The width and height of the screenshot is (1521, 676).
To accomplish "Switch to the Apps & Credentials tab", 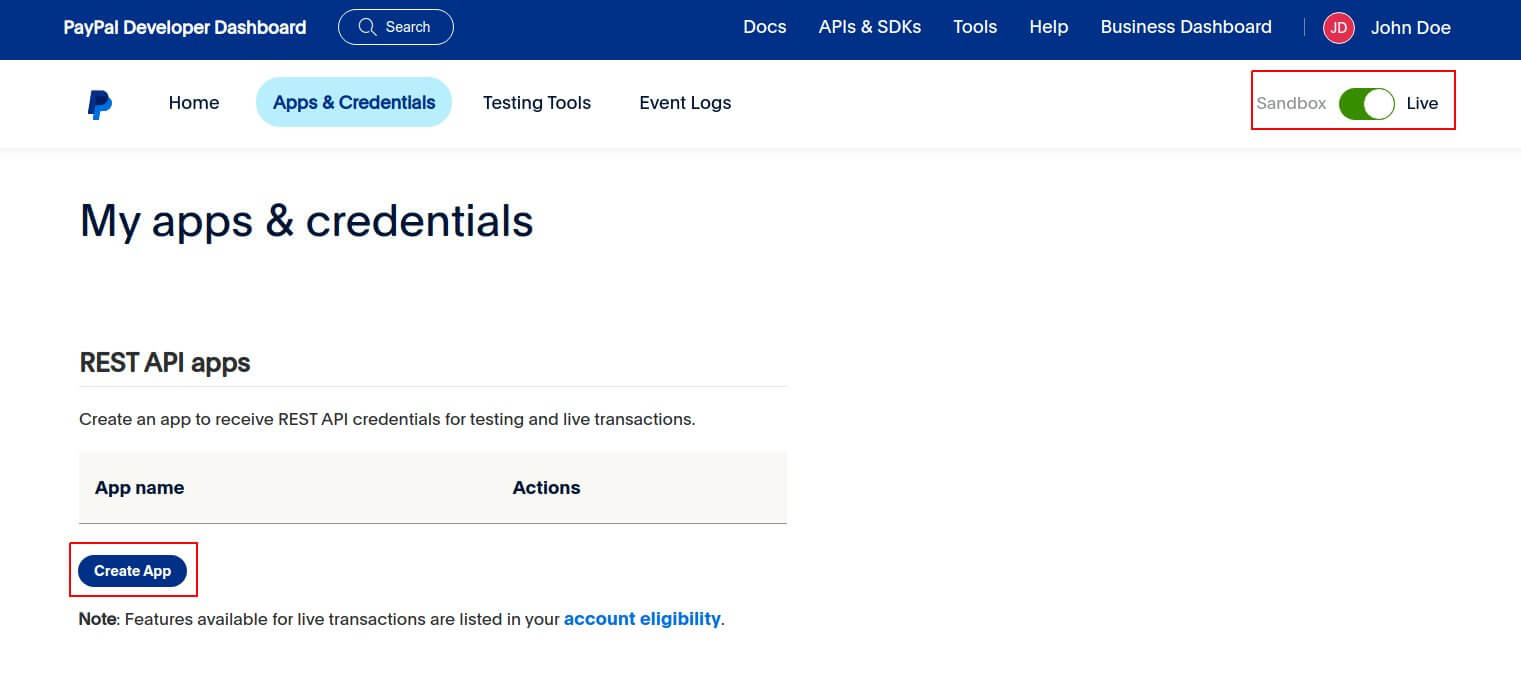I will 354,103.
